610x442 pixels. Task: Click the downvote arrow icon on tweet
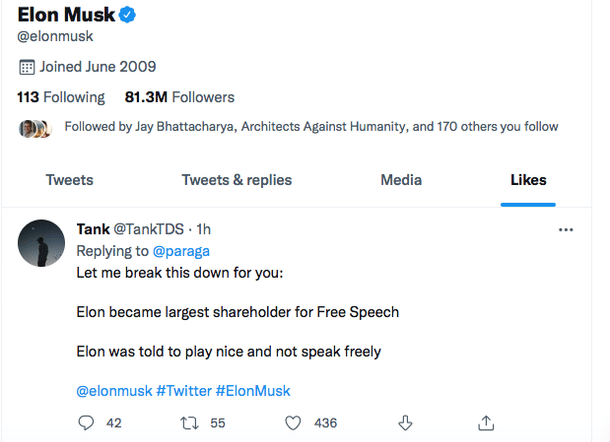[x=406, y=423]
